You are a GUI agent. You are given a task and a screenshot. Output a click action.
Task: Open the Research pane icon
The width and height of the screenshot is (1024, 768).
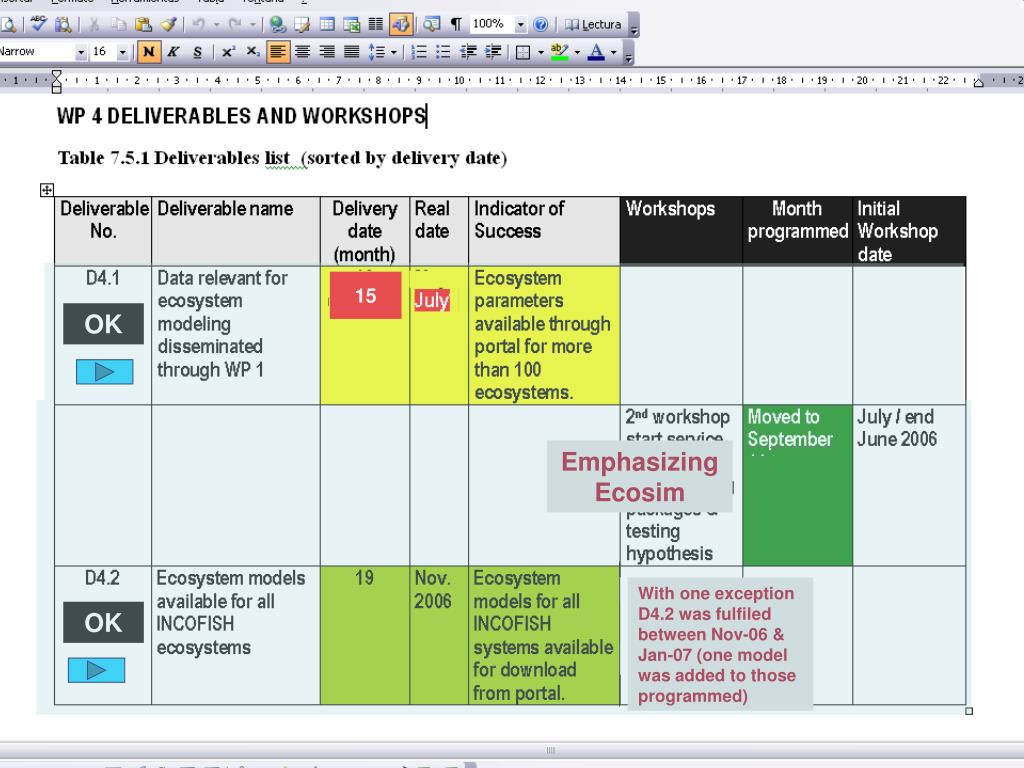click(63, 25)
